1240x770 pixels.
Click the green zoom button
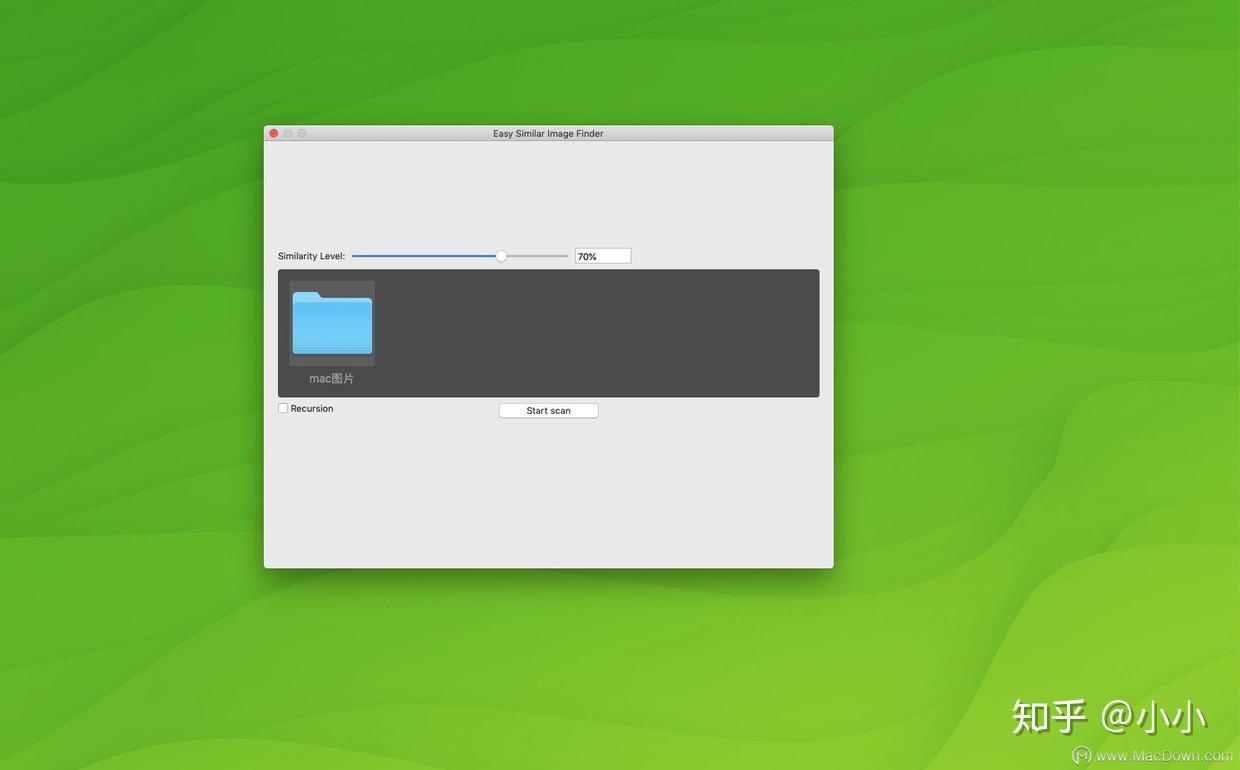click(300, 131)
